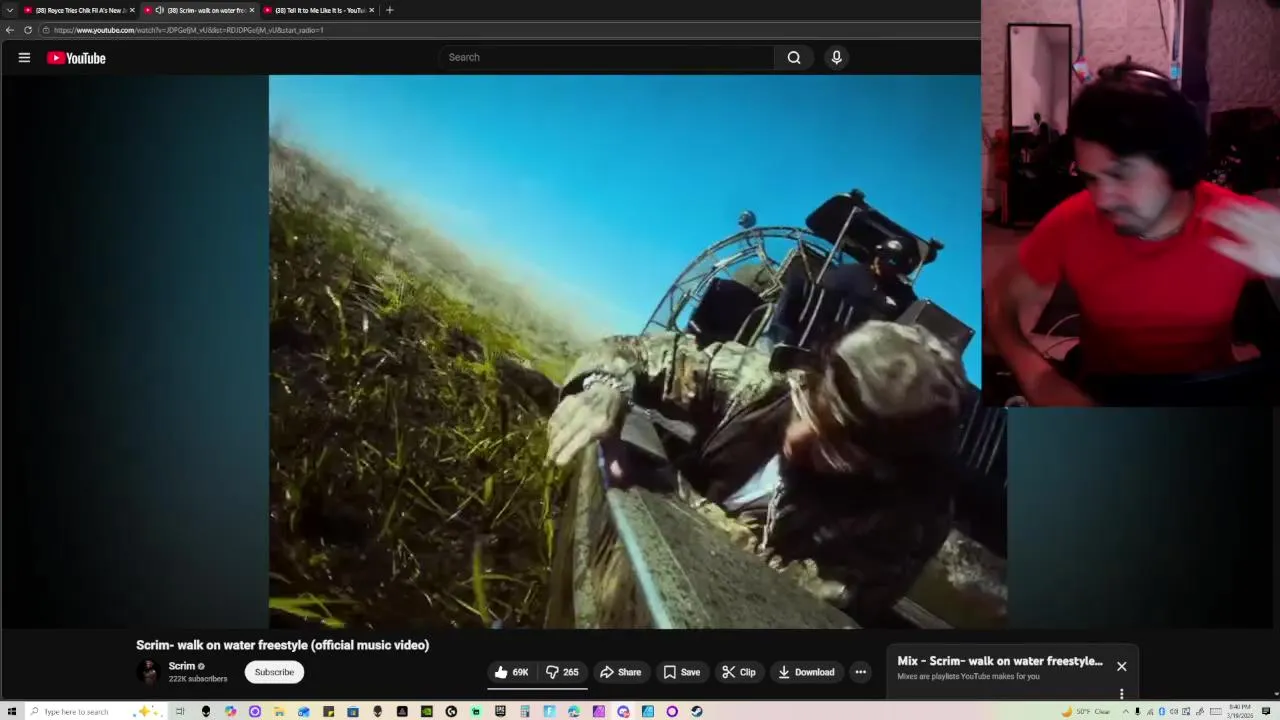The width and height of the screenshot is (1280, 720).
Task: Open the notification center icon
Action: pyautogui.click(x=1266, y=711)
